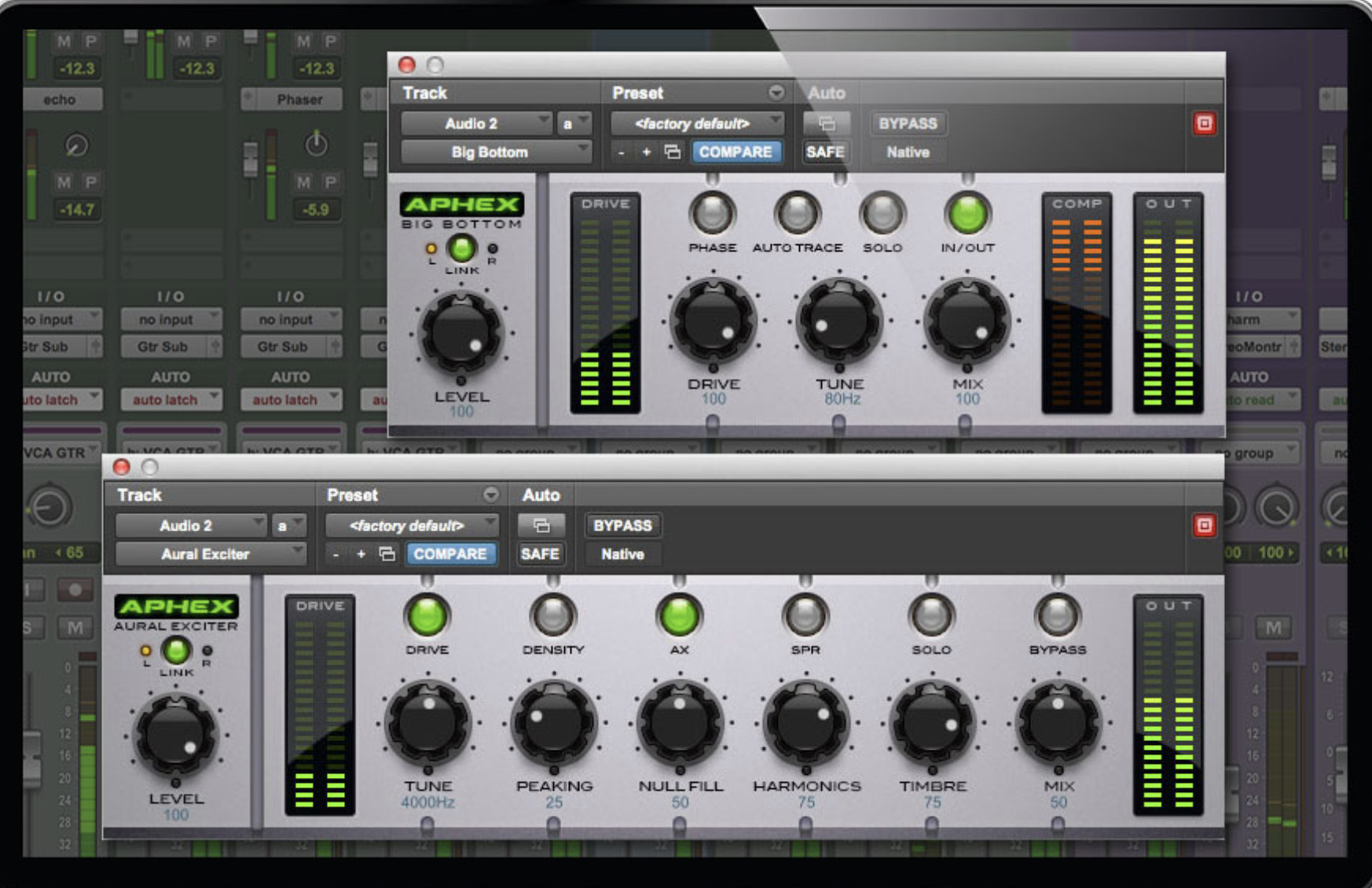Click PEAKING value 25 in Aural Exciter
The image size is (1372, 888).
click(554, 803)
